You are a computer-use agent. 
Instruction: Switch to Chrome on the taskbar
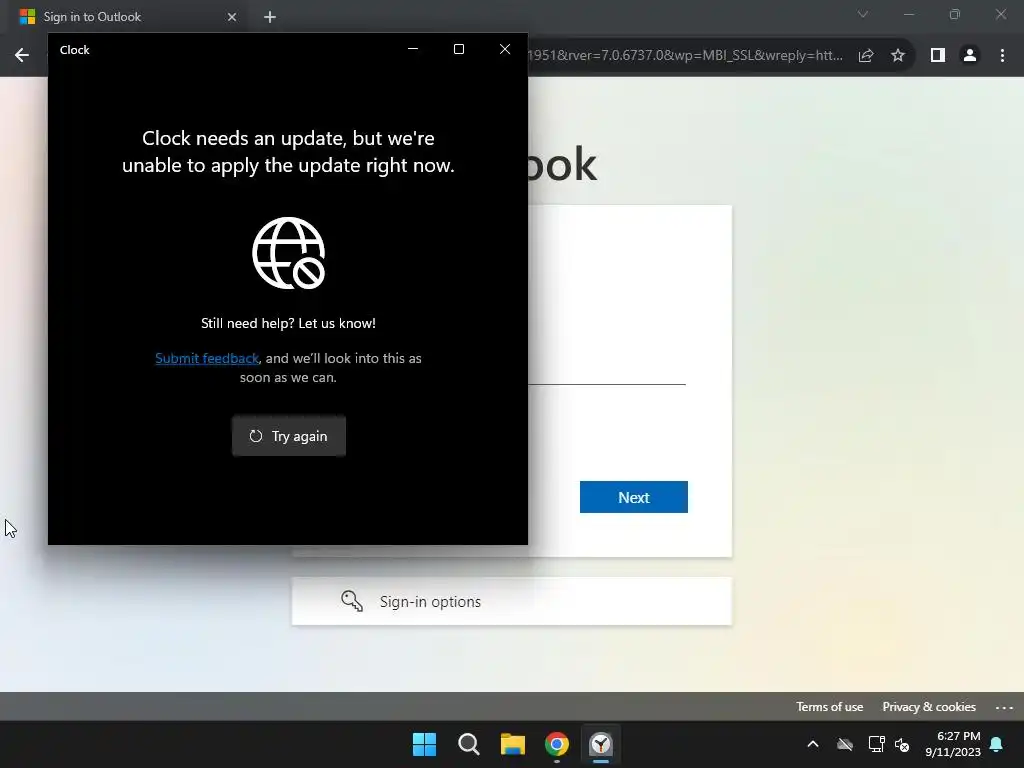(557, 744)
